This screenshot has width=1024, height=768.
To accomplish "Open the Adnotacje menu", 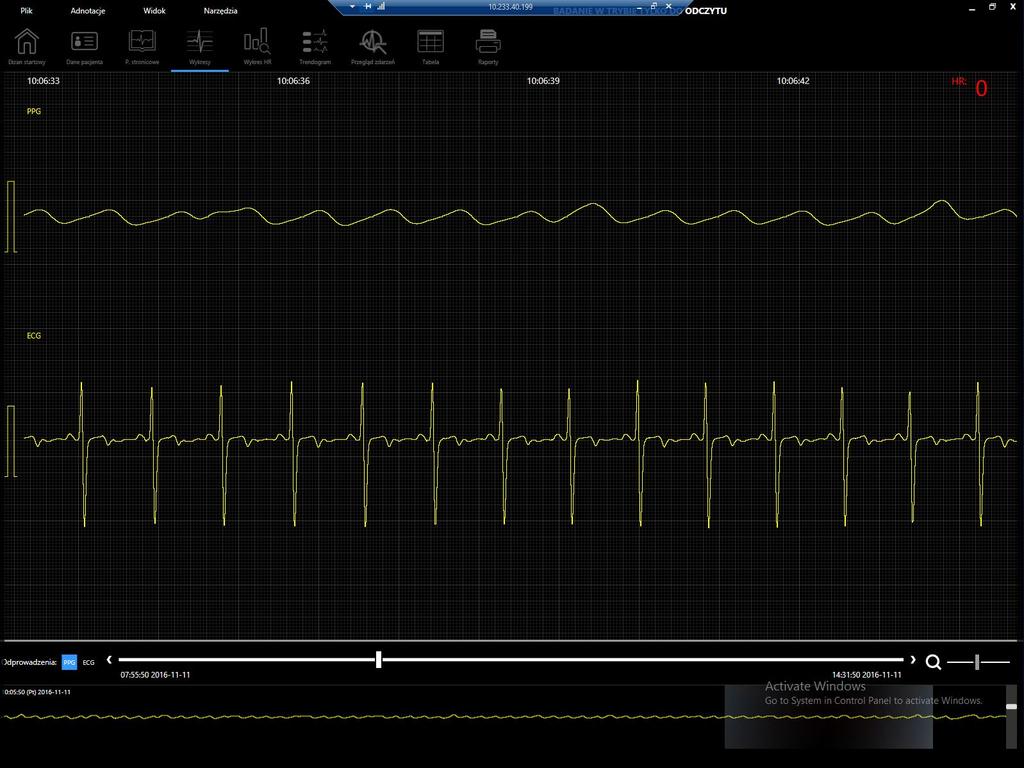I will click(88, 10).
